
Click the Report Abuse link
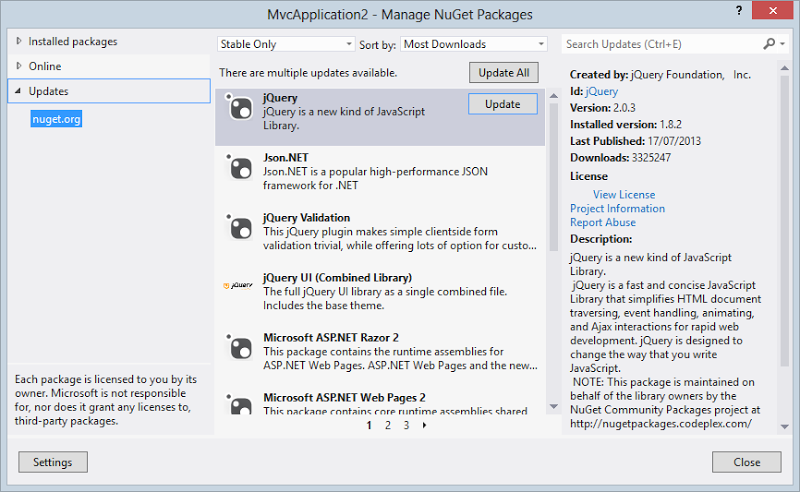point(603,222)
